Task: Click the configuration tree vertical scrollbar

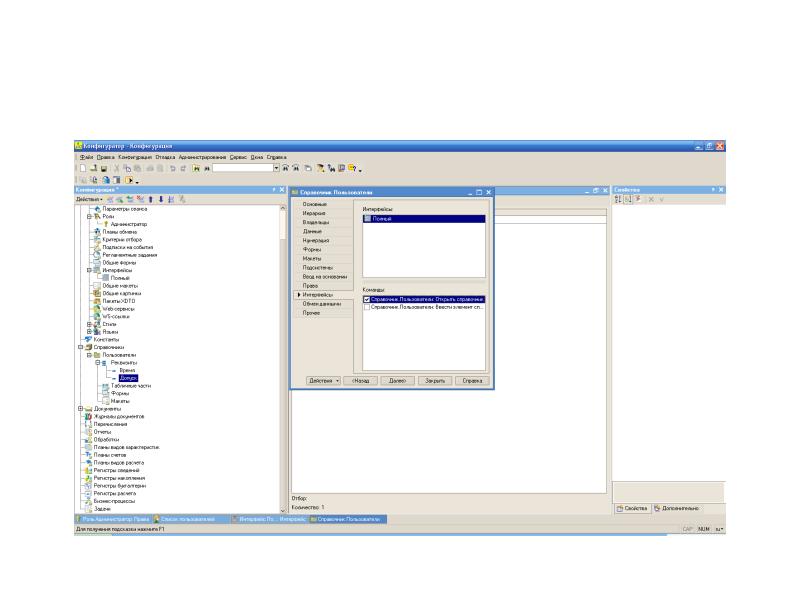Action: [283, 358]
